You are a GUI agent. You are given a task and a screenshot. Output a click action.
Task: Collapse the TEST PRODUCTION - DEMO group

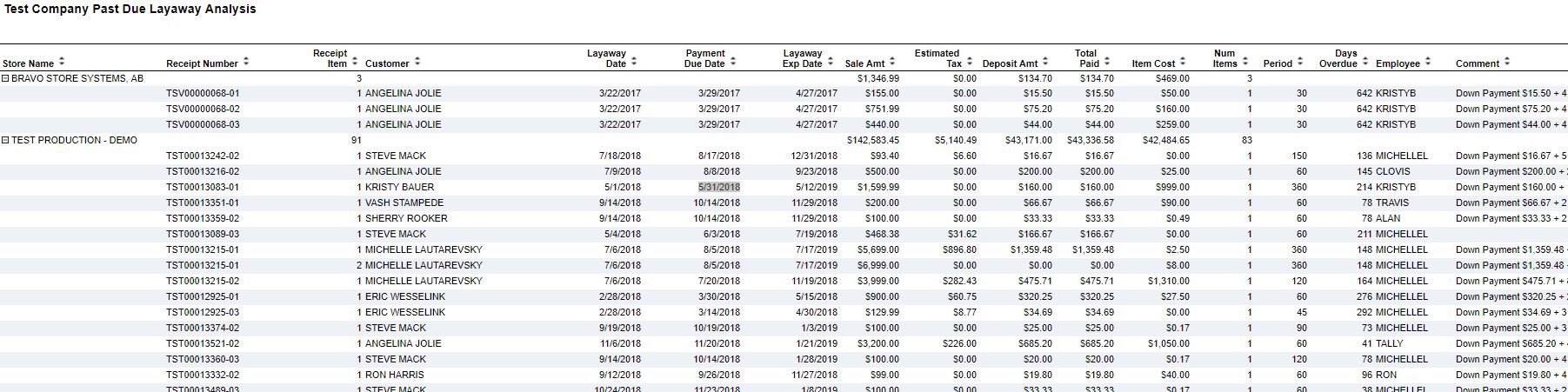click(5, 140)
